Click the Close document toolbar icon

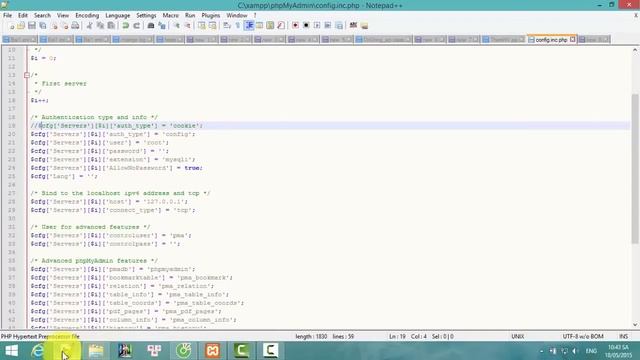click(x=54, y=26)
